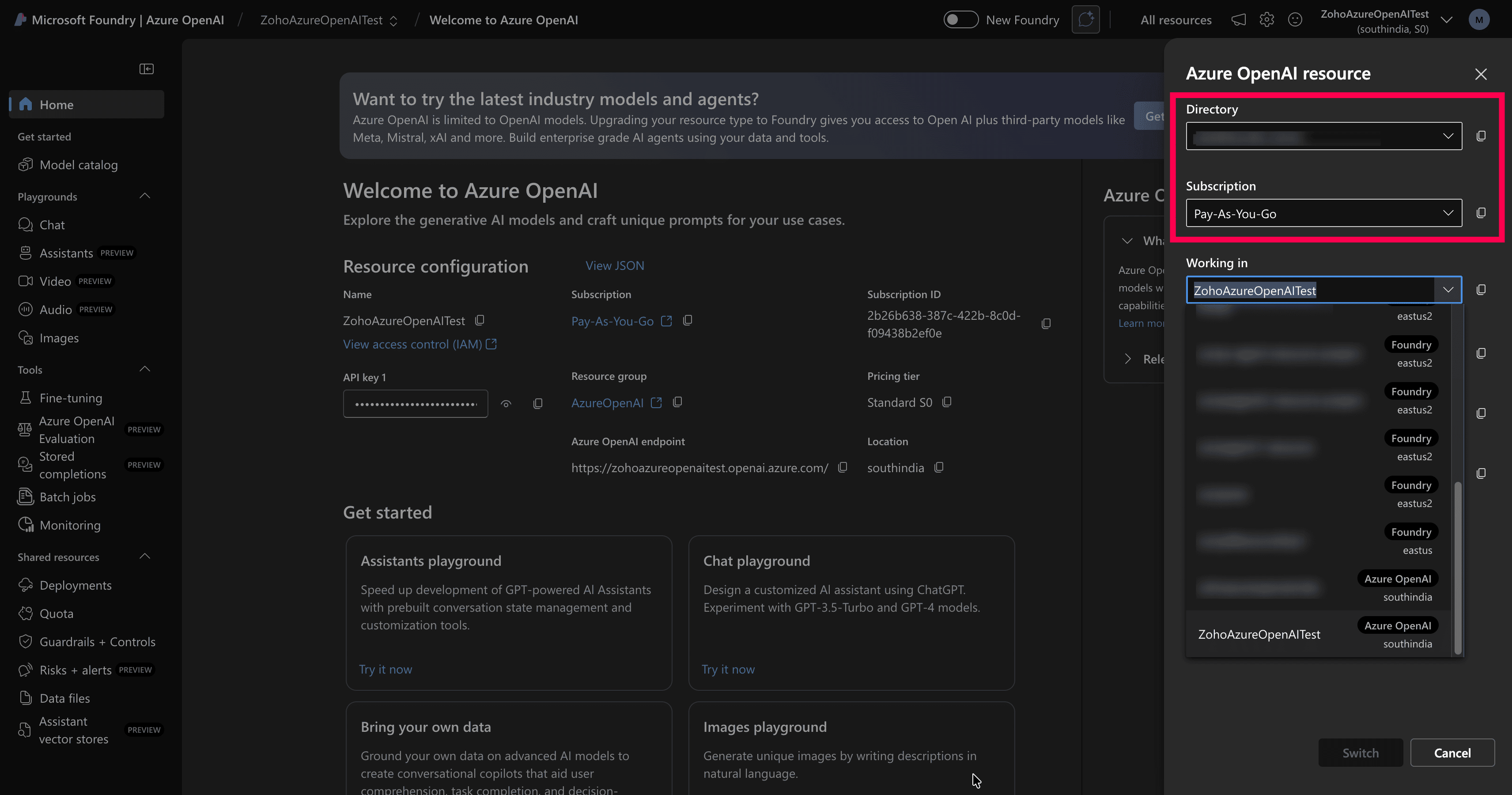Copy the resource name ZohoAzureOpenAITest
1512x795 pixels.
480,321
